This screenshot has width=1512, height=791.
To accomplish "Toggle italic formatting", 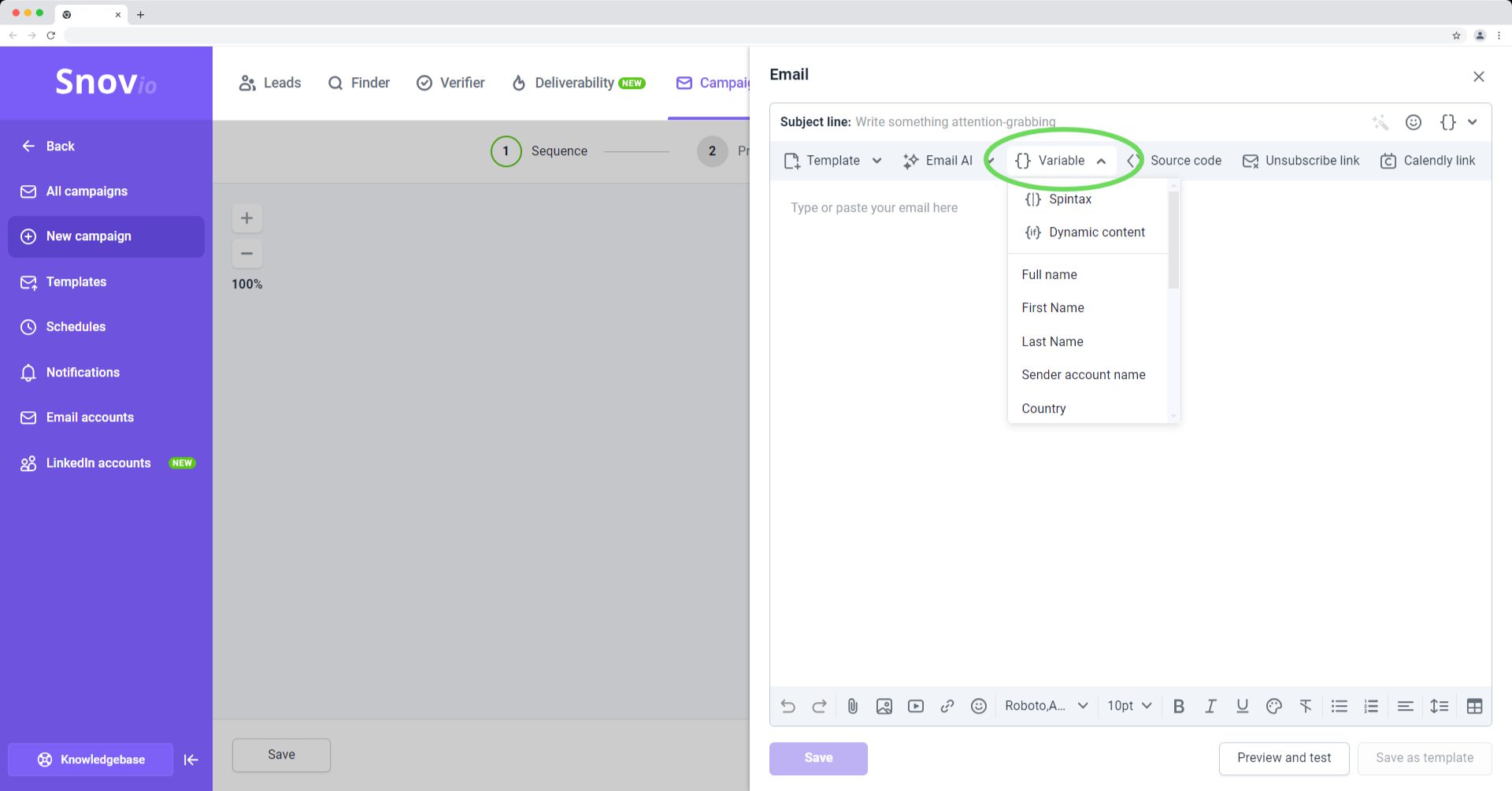I will pyautogui.click(x=1210, y=706).
